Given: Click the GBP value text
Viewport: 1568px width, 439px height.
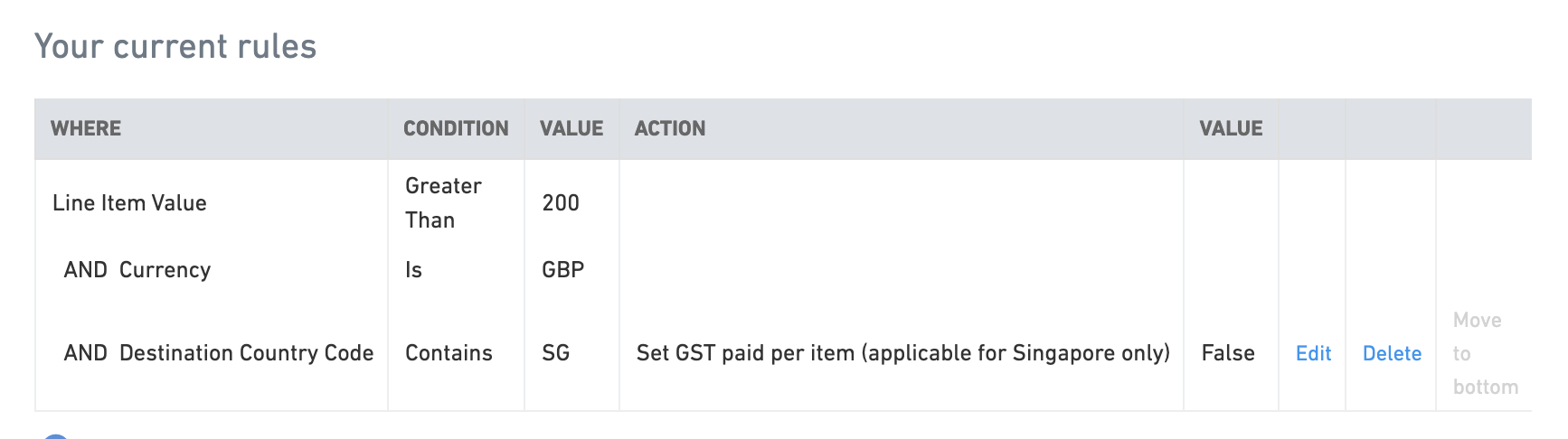Looking at the screenshot, I should coord(562,270).
